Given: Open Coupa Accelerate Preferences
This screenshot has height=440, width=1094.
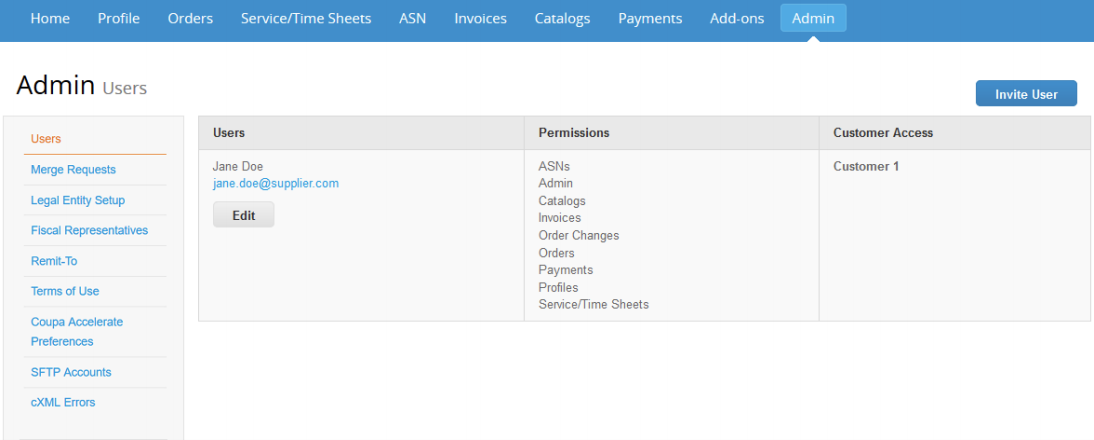Looking at the screenshot, I should [77, 332].
